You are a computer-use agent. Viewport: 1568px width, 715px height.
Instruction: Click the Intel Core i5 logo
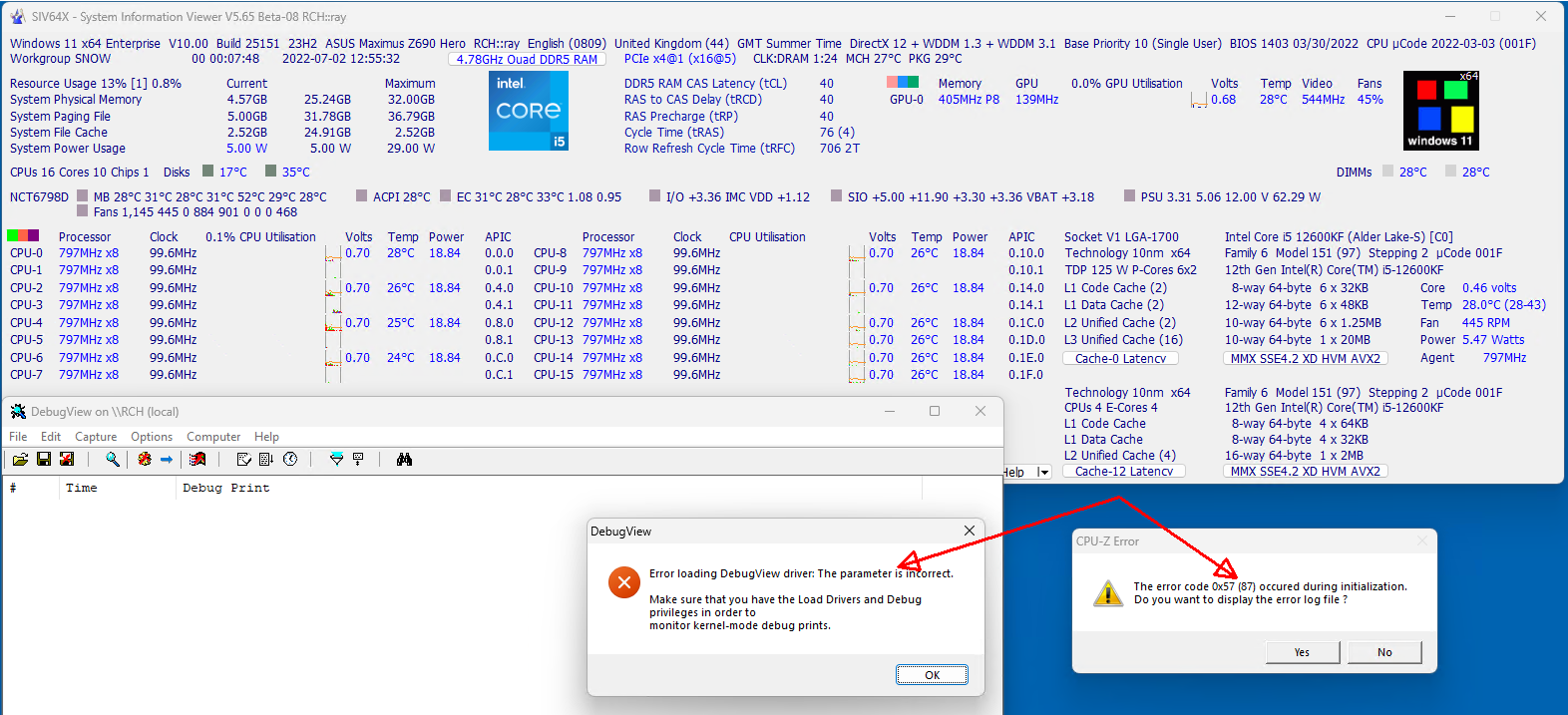tap(529, 111)
